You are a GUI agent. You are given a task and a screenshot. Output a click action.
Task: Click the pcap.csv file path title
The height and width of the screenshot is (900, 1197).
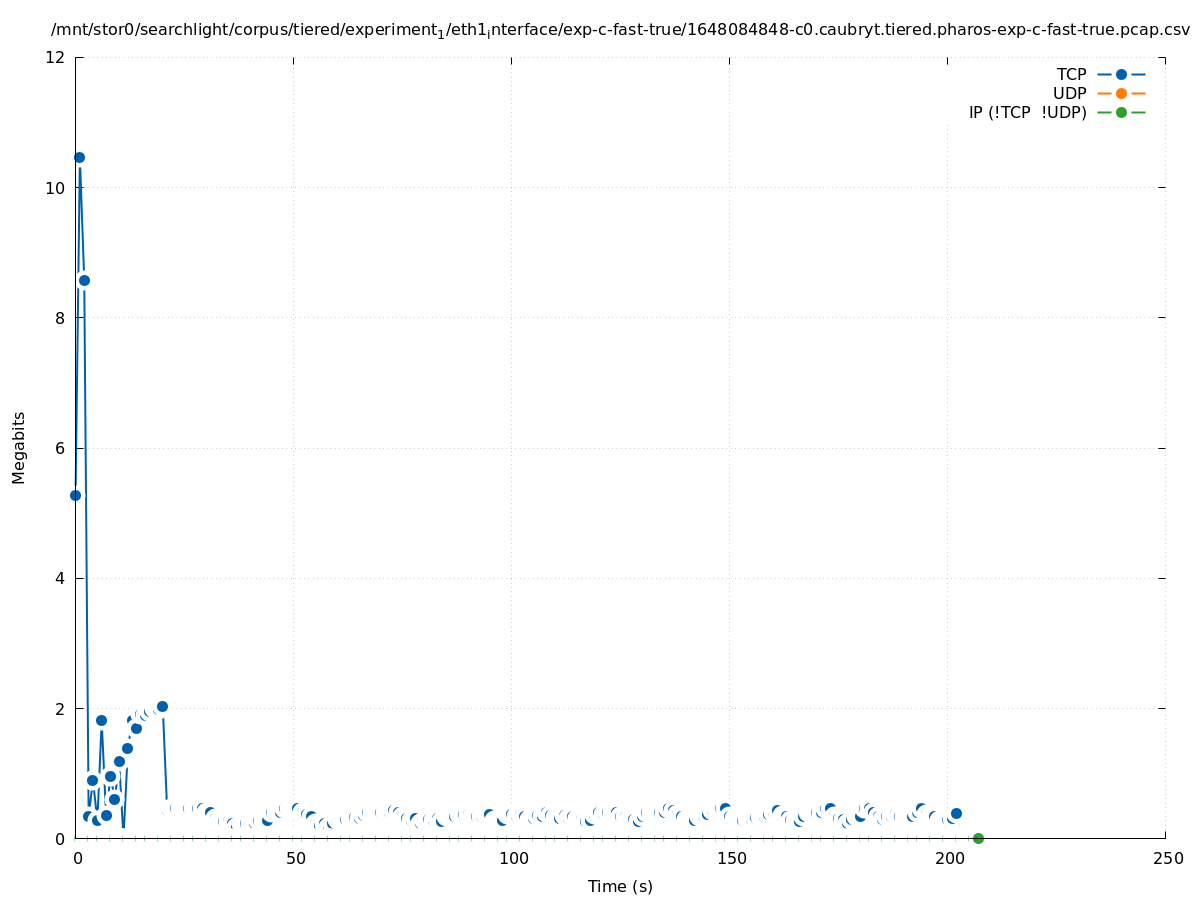point(620,30)
